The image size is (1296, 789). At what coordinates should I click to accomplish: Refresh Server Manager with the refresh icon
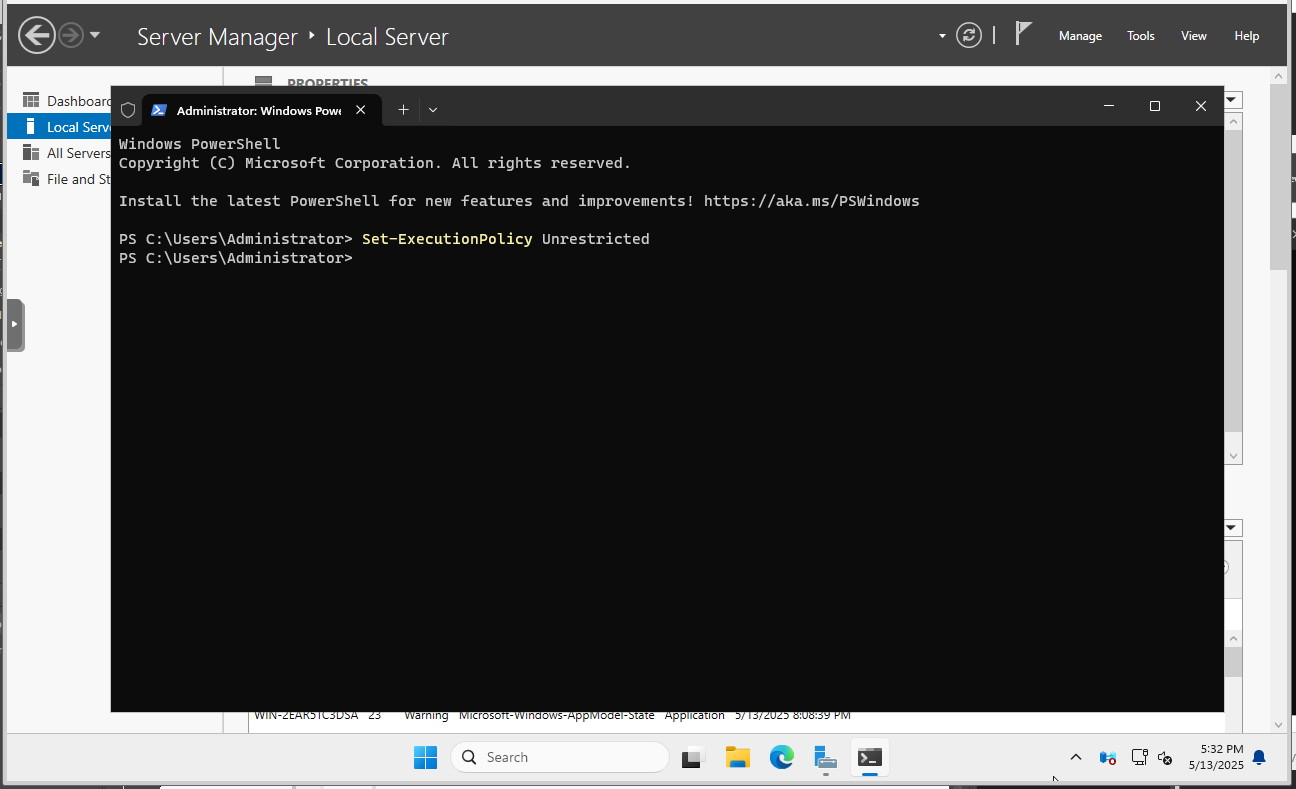pos(968,34)
